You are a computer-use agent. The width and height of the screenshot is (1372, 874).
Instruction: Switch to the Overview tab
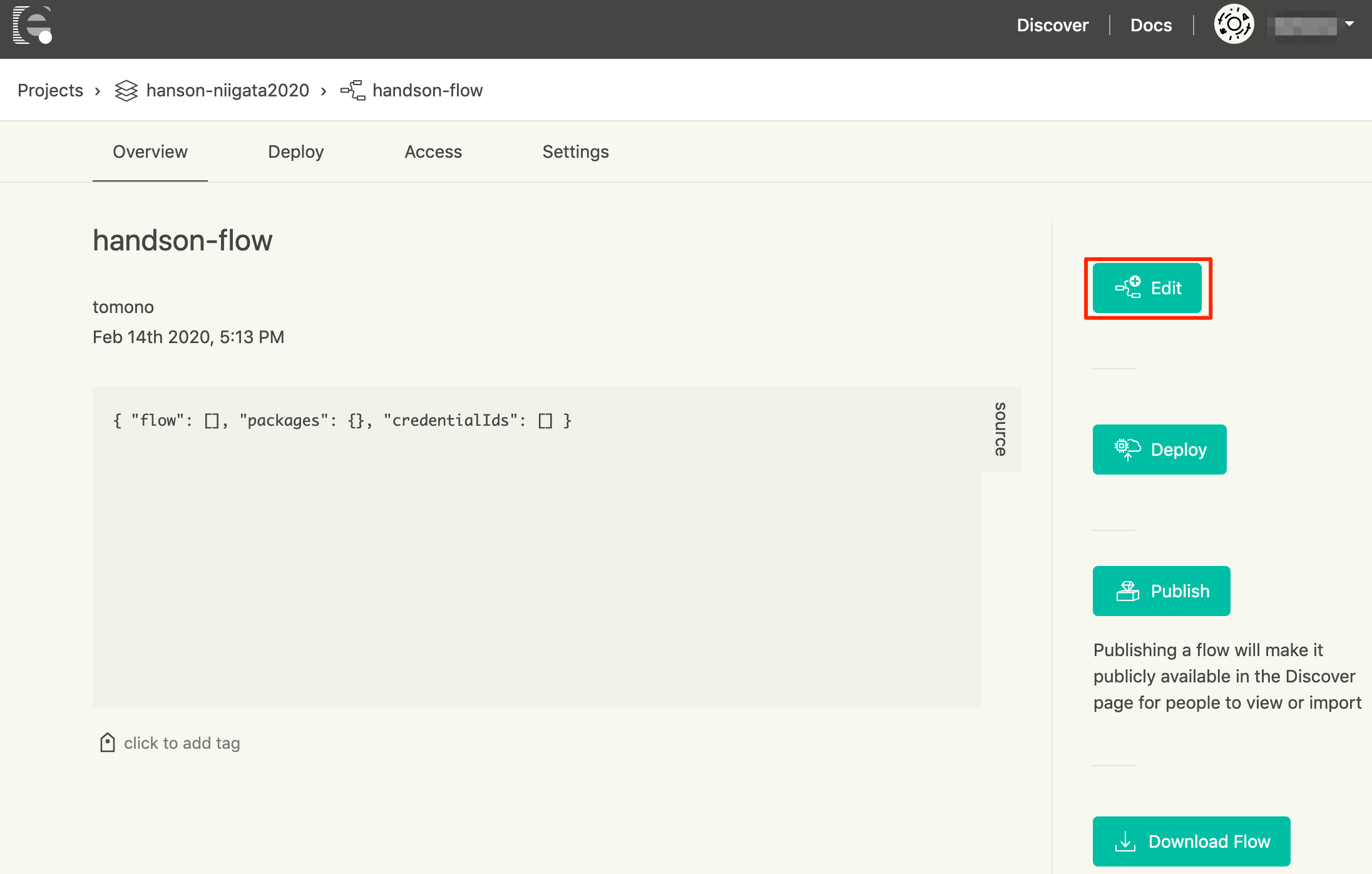(150, 152)
